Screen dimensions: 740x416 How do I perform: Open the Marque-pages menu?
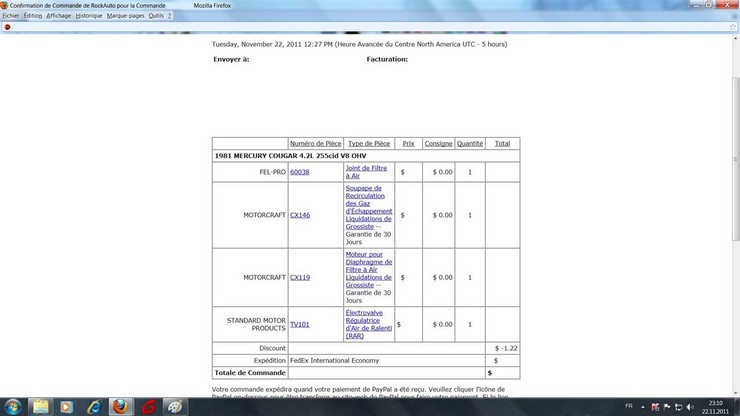coord(126,16)
